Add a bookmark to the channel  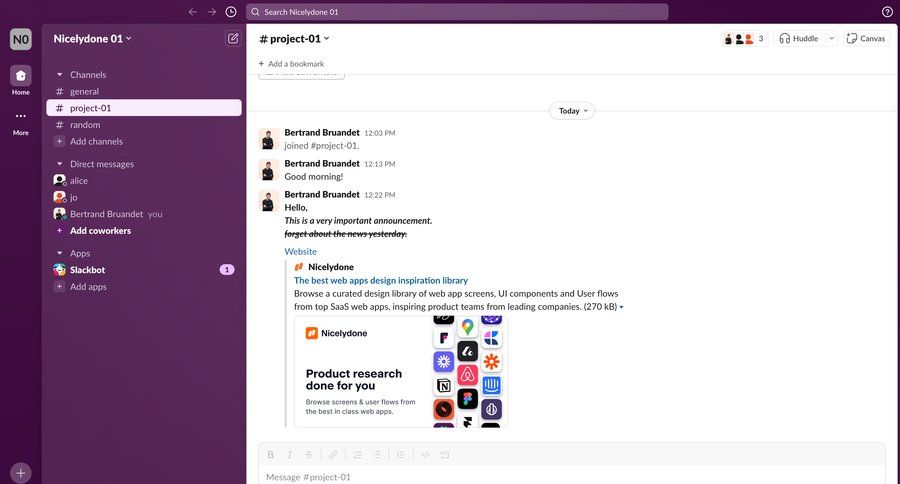coord(291,64)
